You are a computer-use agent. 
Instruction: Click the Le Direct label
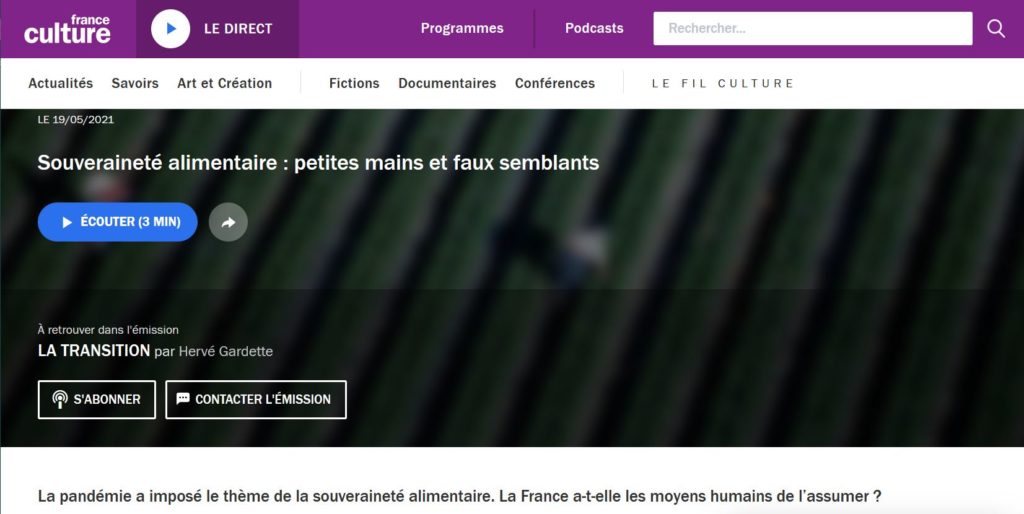(x=238, y=29)
